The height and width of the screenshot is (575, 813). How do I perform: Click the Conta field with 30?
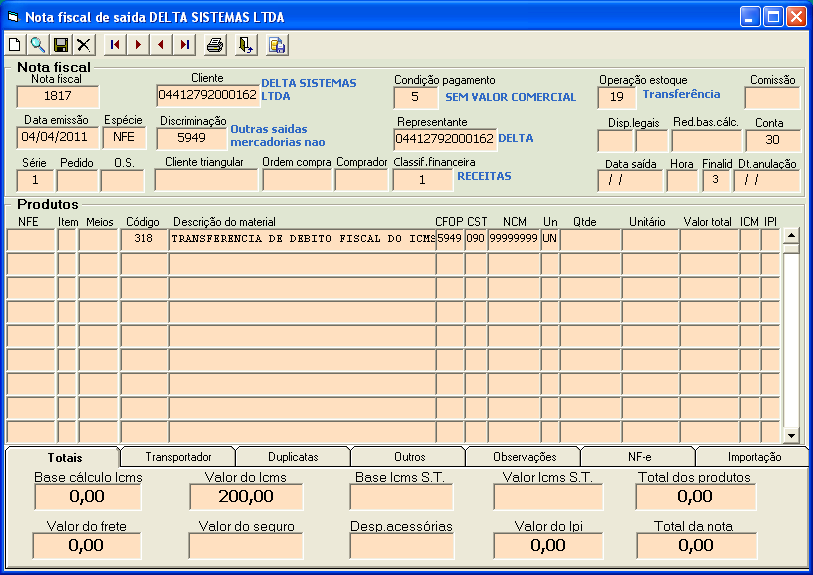click(773, 141)
